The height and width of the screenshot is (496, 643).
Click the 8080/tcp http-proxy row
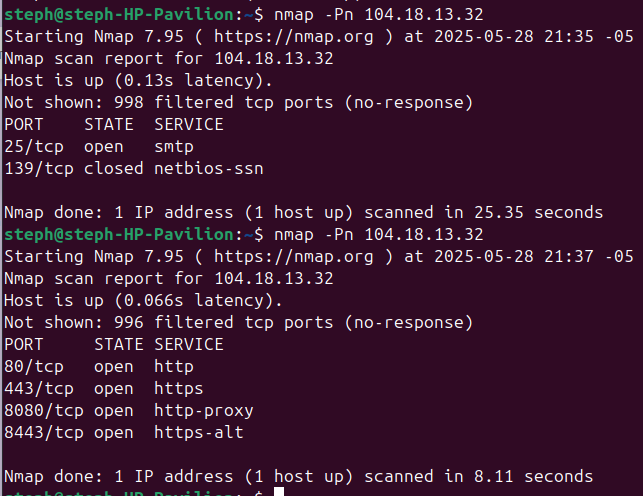pyautogui.click(x=129, y=411)
